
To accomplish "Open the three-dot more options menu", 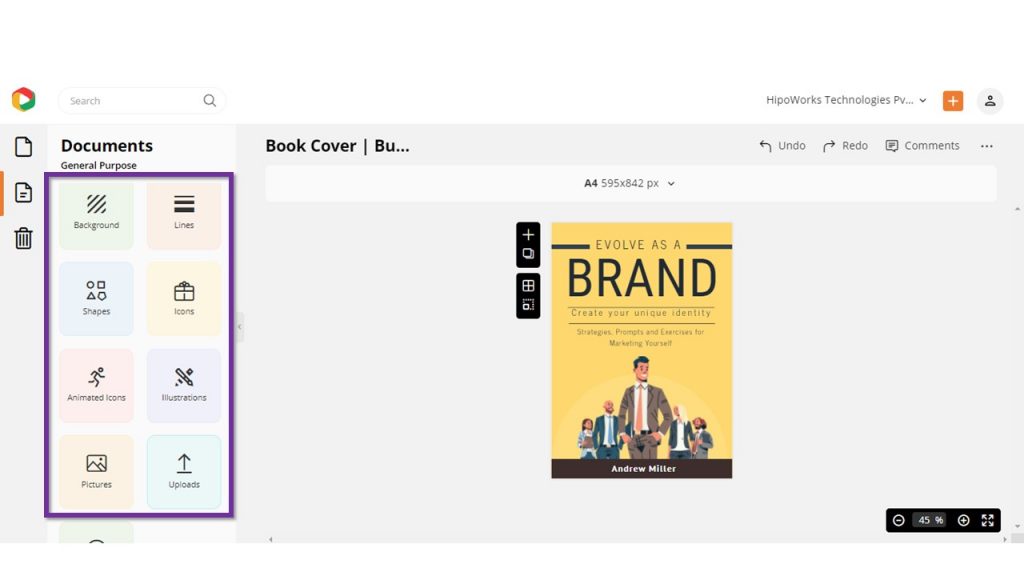I will [x=986, y=146].
